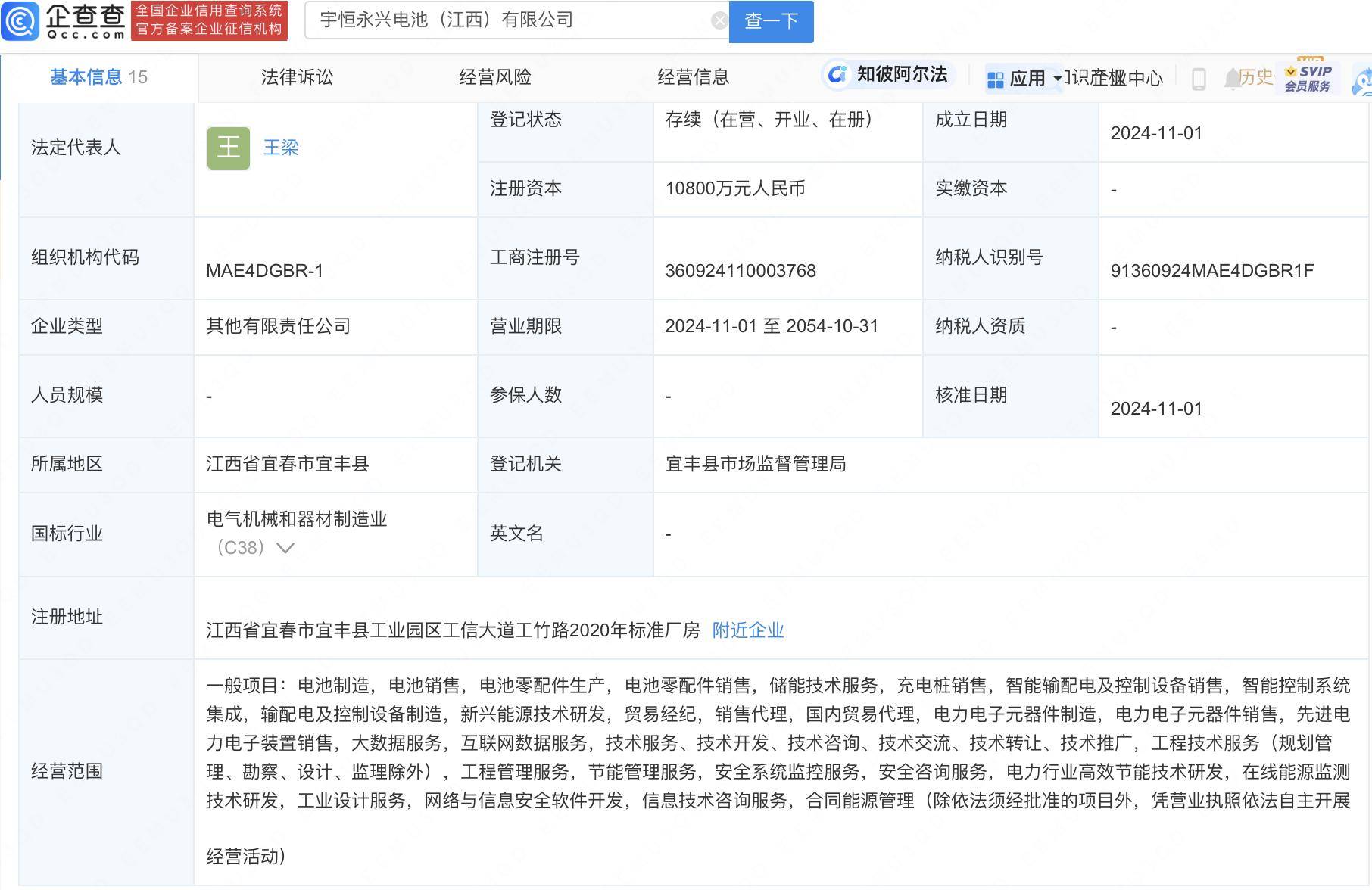
Task: Click the legal representative 王梁 link
Action: [280, 148]
